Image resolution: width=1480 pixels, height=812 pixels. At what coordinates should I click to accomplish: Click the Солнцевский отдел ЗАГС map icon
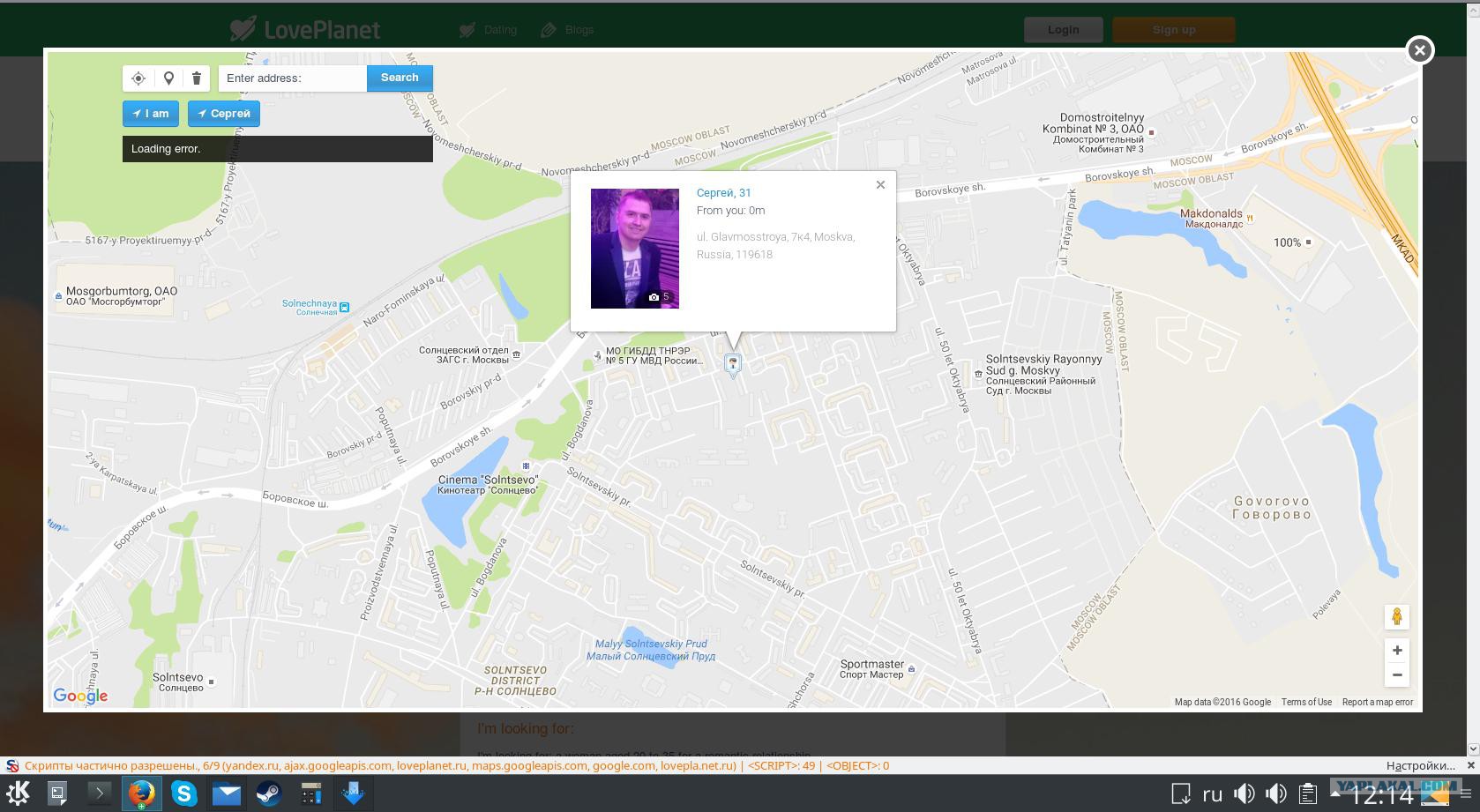(517, 354)
